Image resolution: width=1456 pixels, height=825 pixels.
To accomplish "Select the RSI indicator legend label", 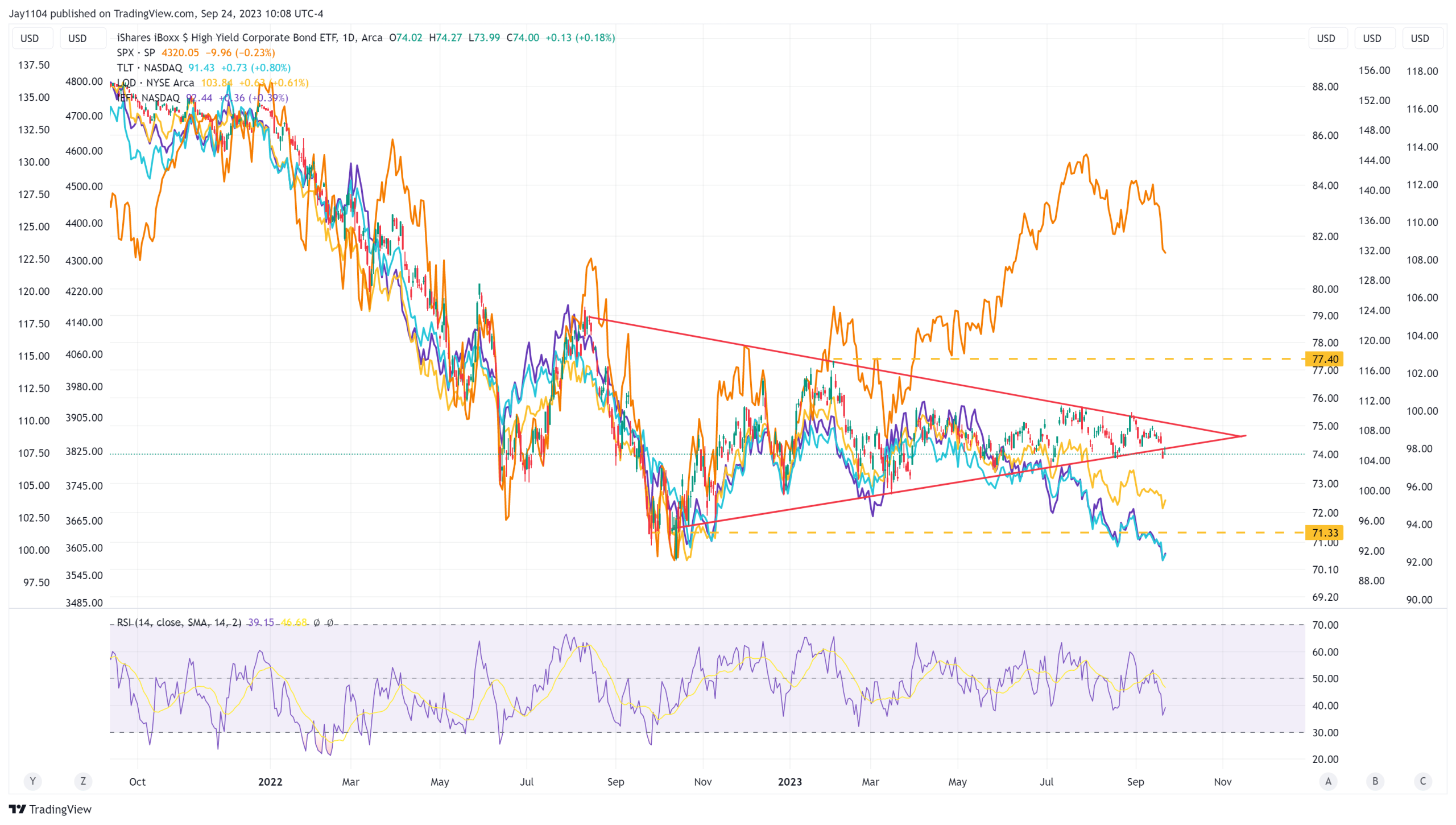I will (179, 622).
